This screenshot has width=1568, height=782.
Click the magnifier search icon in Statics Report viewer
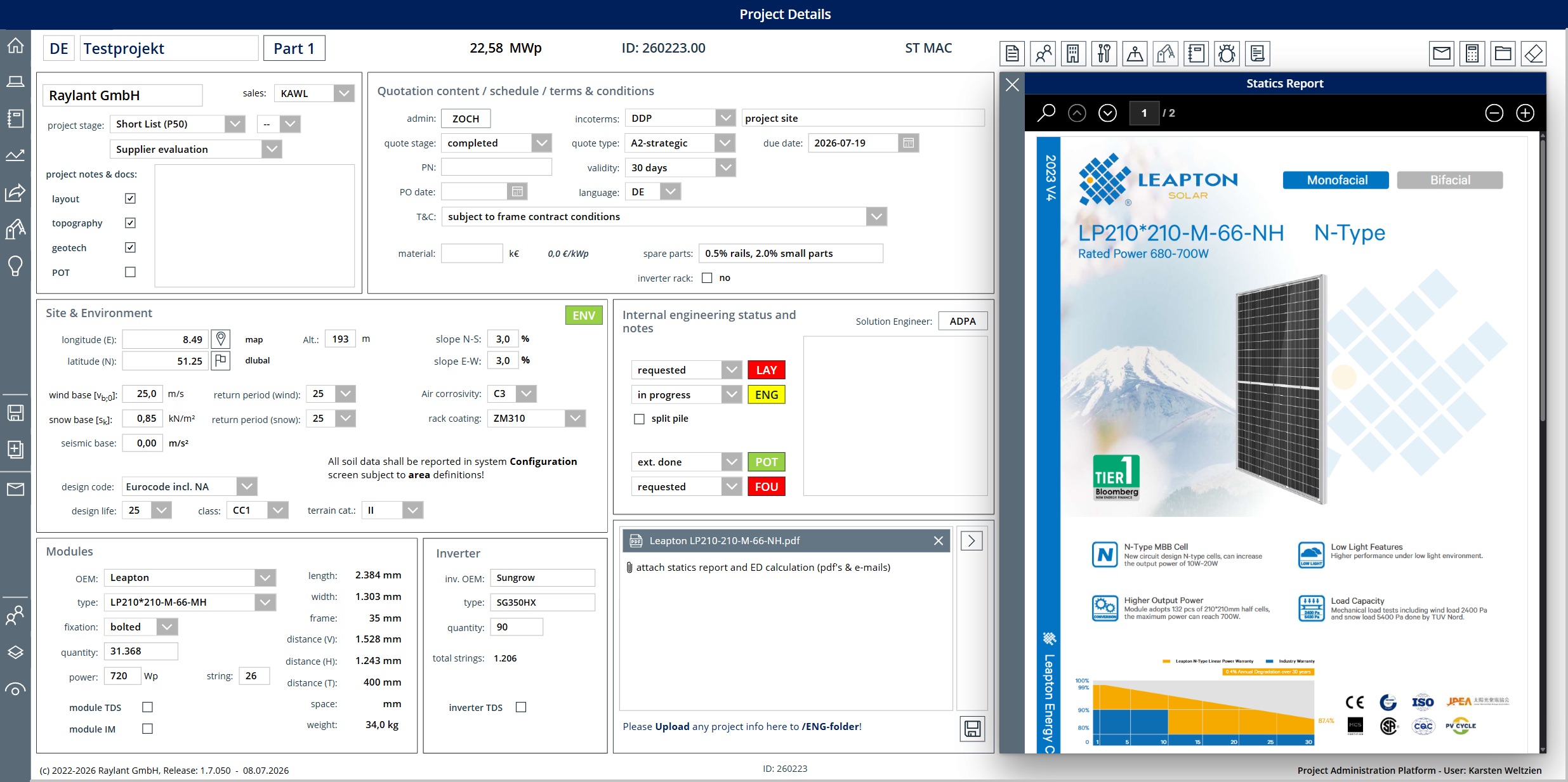pyautogui.click(x=1046, y=113)
